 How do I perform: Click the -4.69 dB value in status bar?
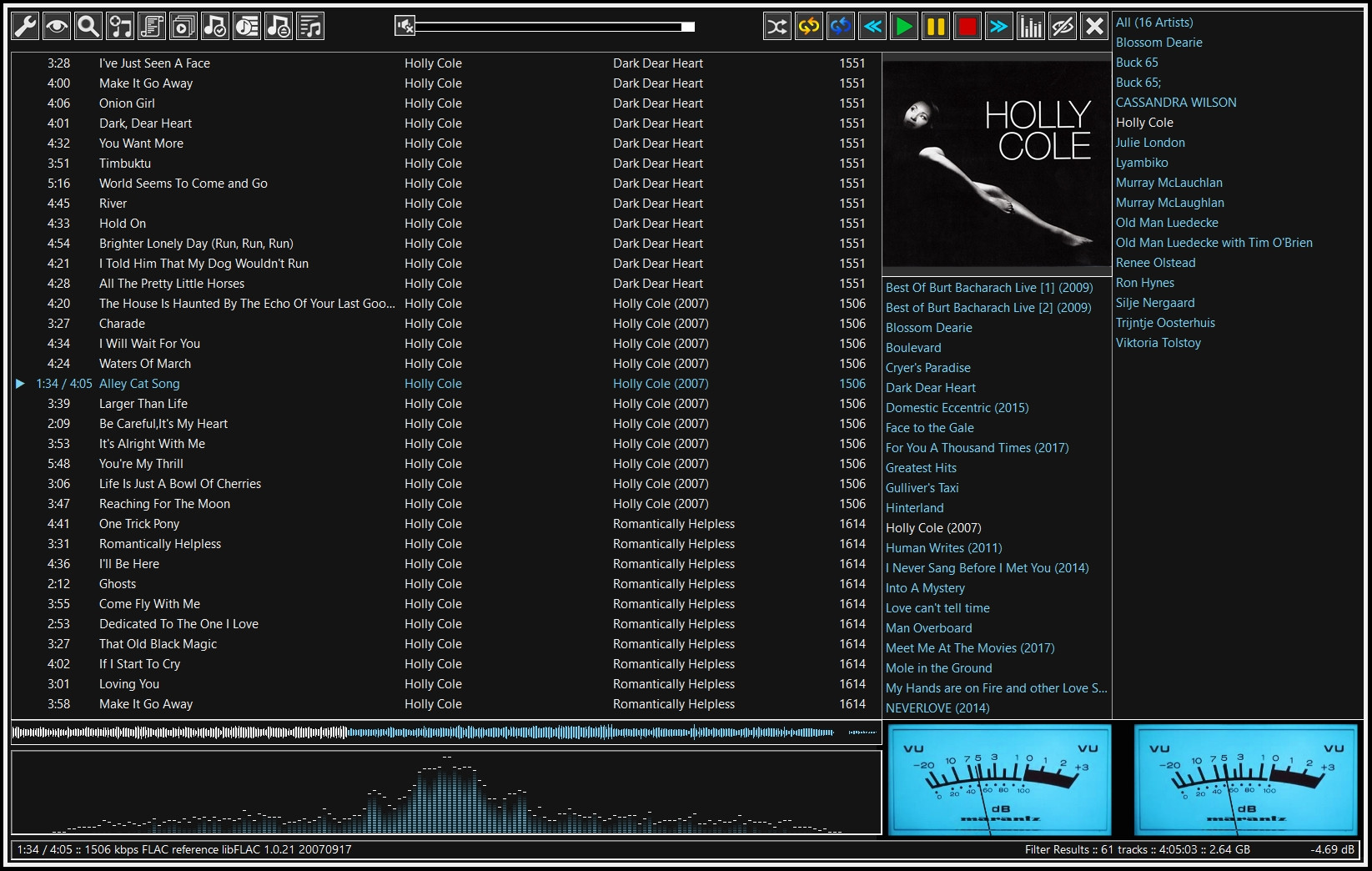click(1332, 849)
